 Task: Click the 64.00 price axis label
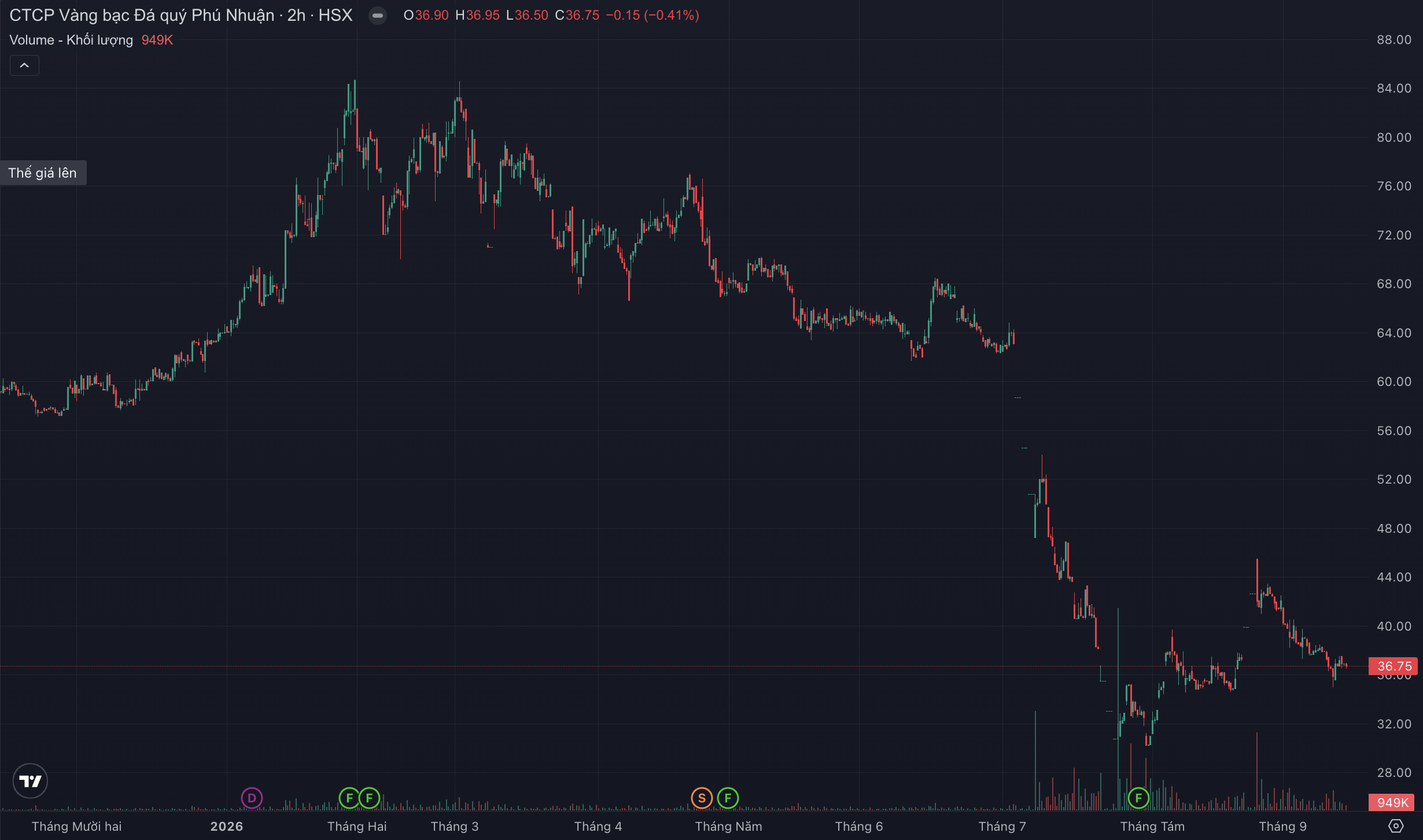[1394, 333]
